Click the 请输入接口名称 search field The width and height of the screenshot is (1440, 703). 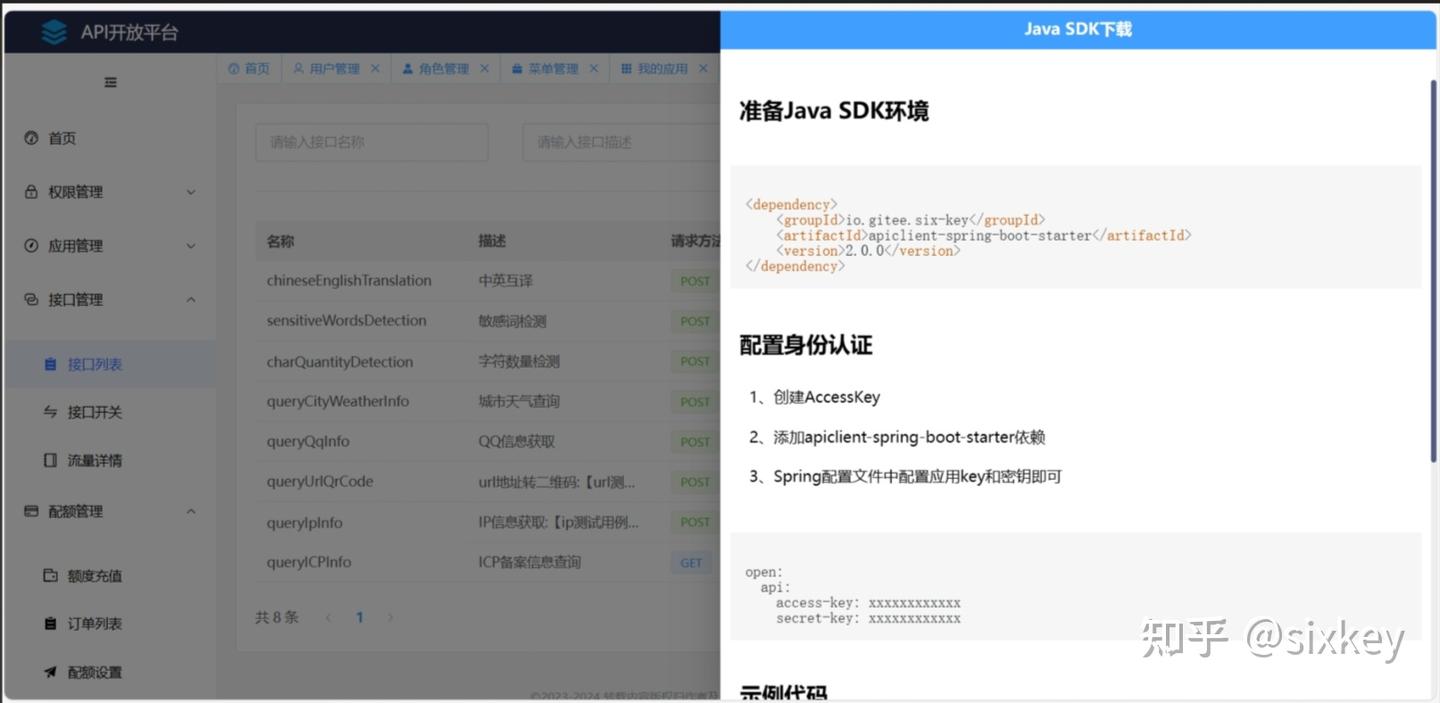[371, 142]
